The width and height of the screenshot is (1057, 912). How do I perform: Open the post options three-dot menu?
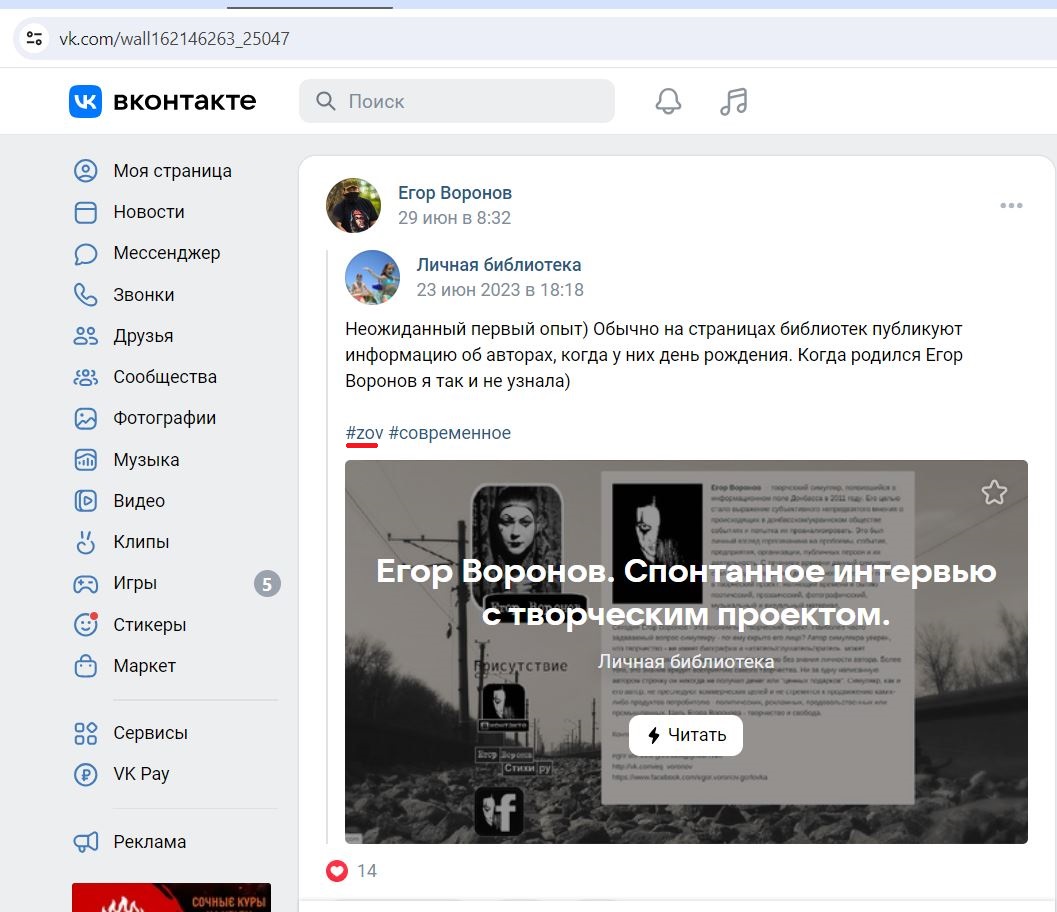[x=1011, y=206]
